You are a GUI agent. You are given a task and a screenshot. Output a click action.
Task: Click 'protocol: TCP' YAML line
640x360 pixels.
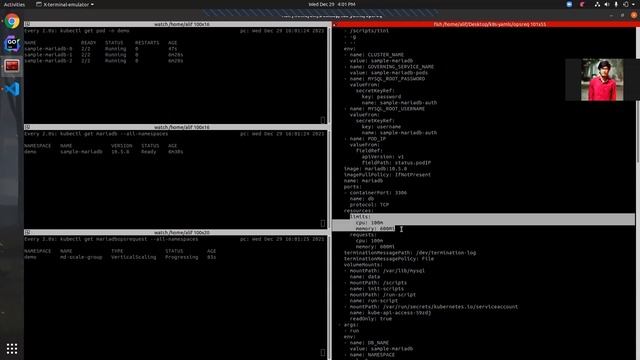[369, 204]
